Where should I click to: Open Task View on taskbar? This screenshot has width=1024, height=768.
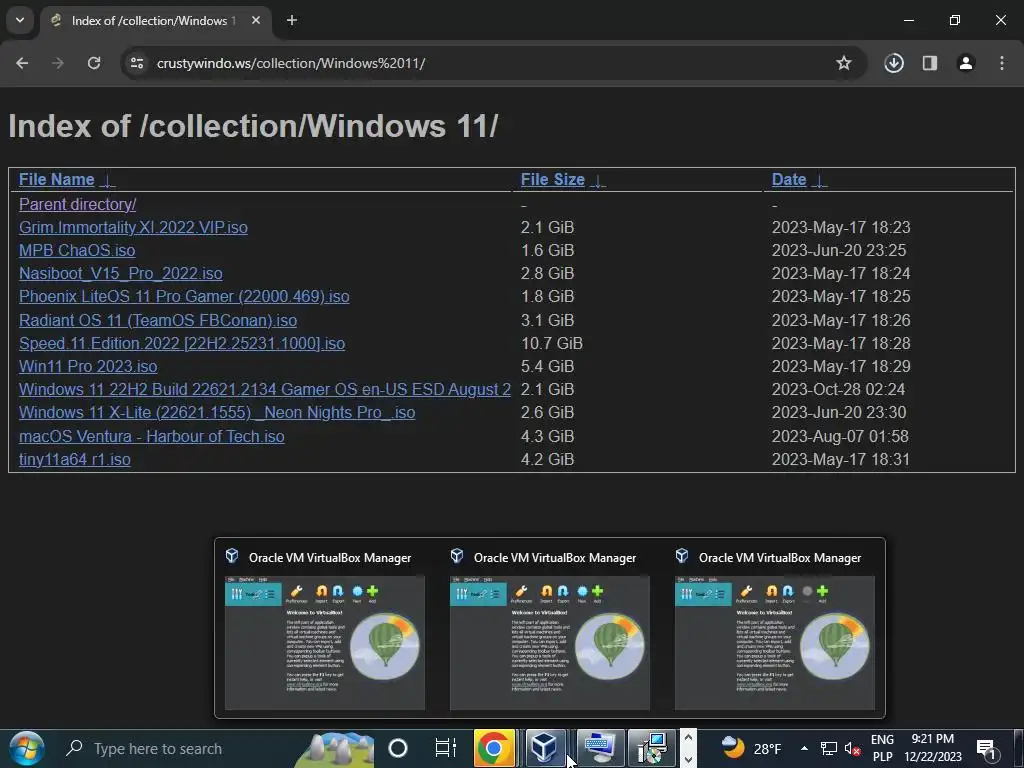coord(445,748)
